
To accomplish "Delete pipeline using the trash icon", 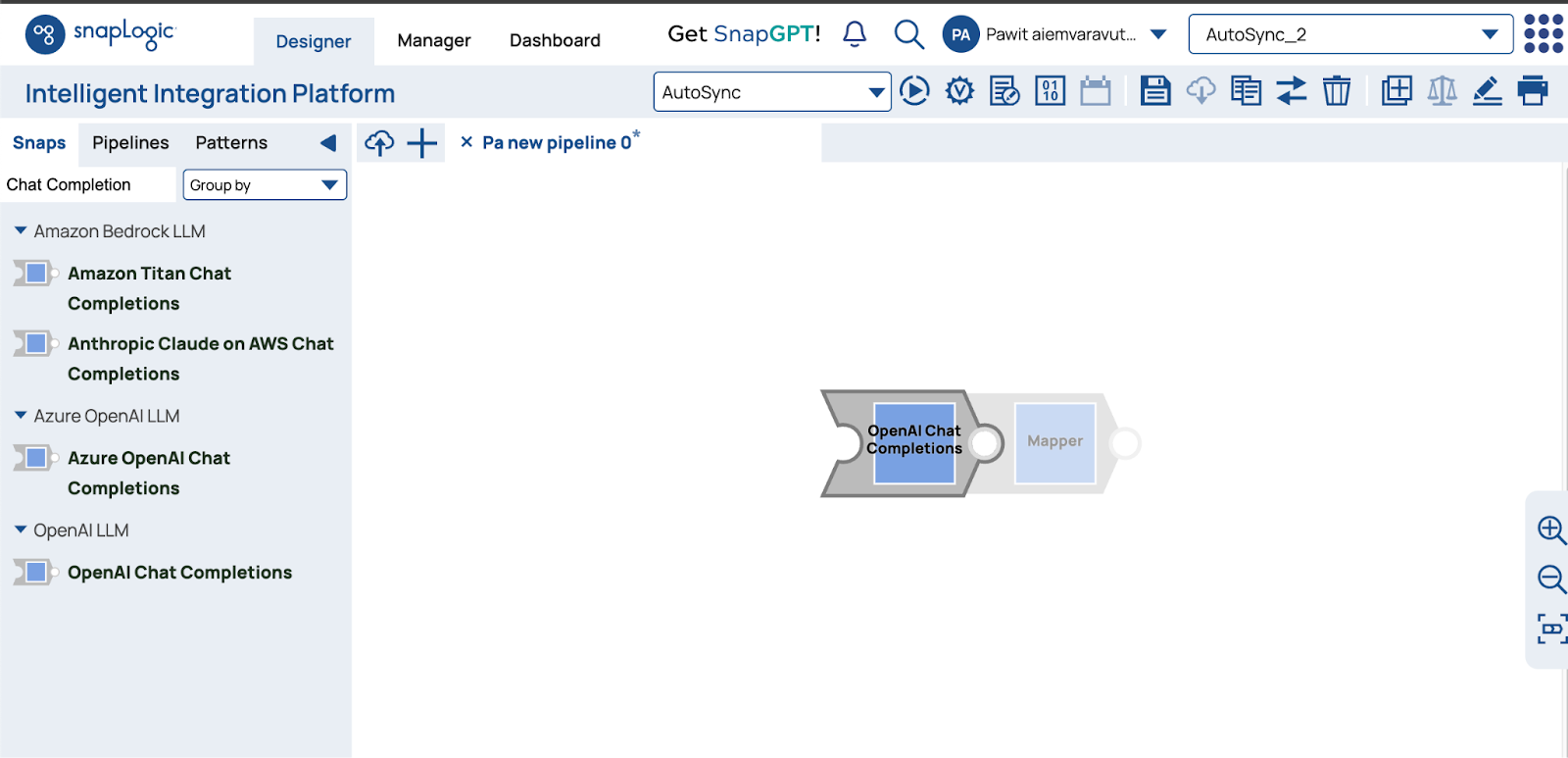I will 1337,91.
